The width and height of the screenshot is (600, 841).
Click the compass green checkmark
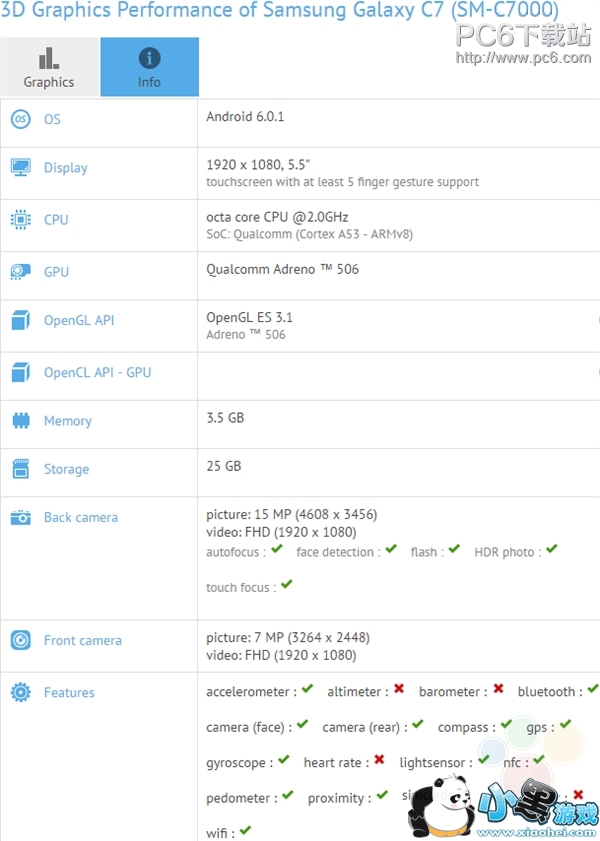[506, 724]
